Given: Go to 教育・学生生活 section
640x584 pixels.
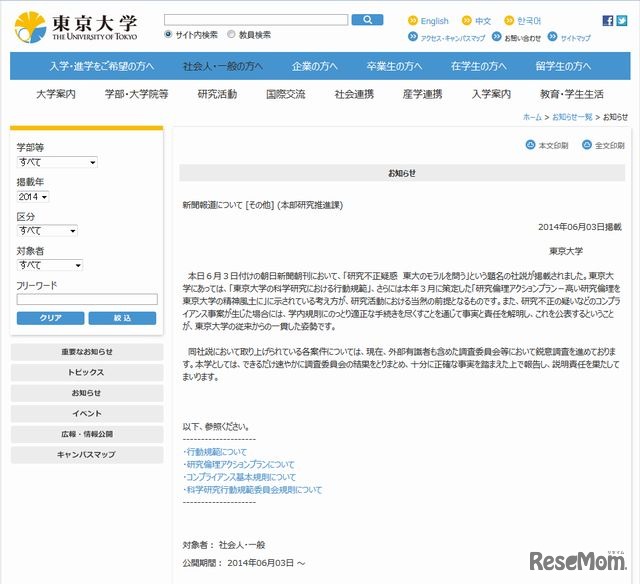Looking at the screenshot, I should [572, 94].
